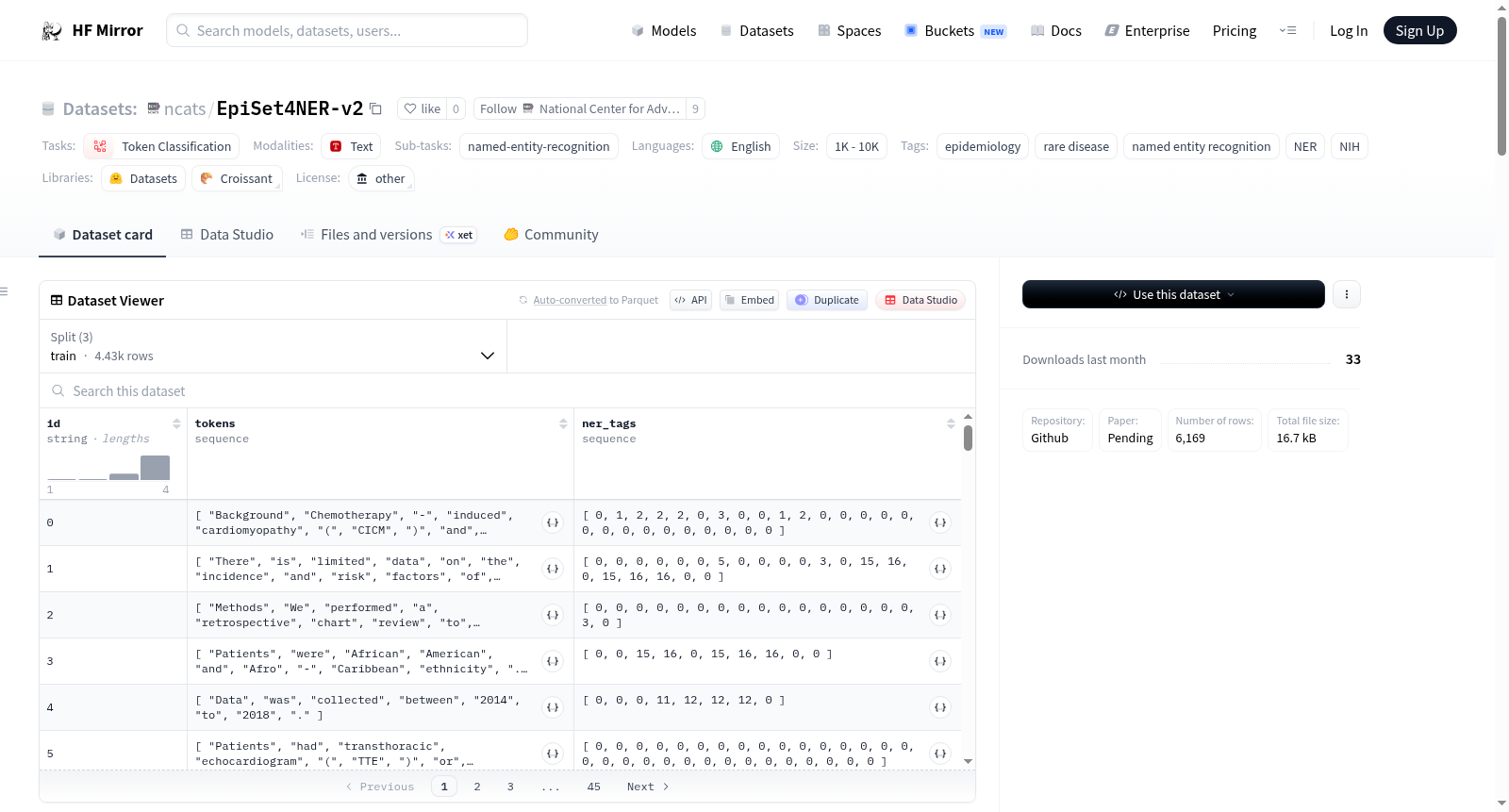Focus the Search this dataset field
This screenshot has height=812, width=1509.
coord(506,390)
